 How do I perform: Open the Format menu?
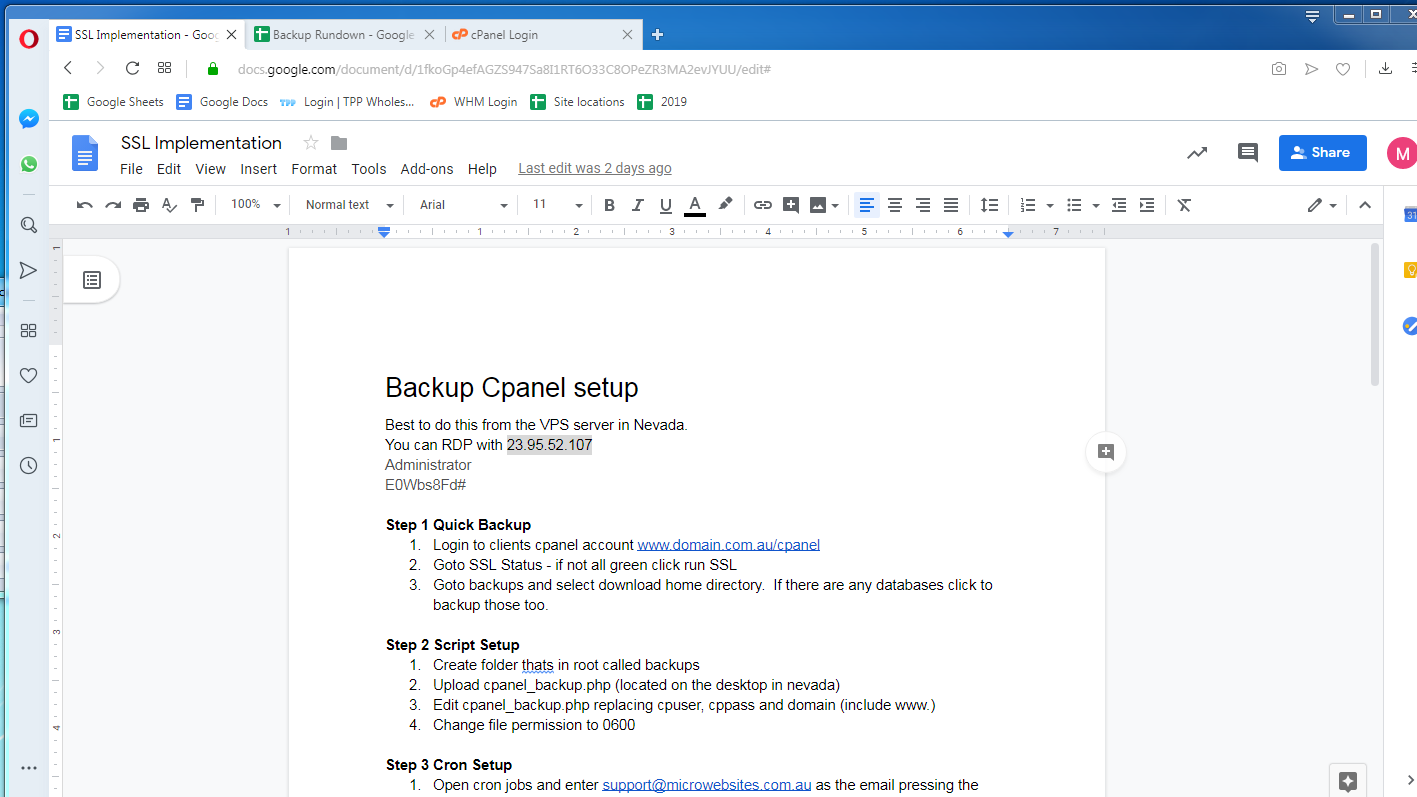pos(314,169)
